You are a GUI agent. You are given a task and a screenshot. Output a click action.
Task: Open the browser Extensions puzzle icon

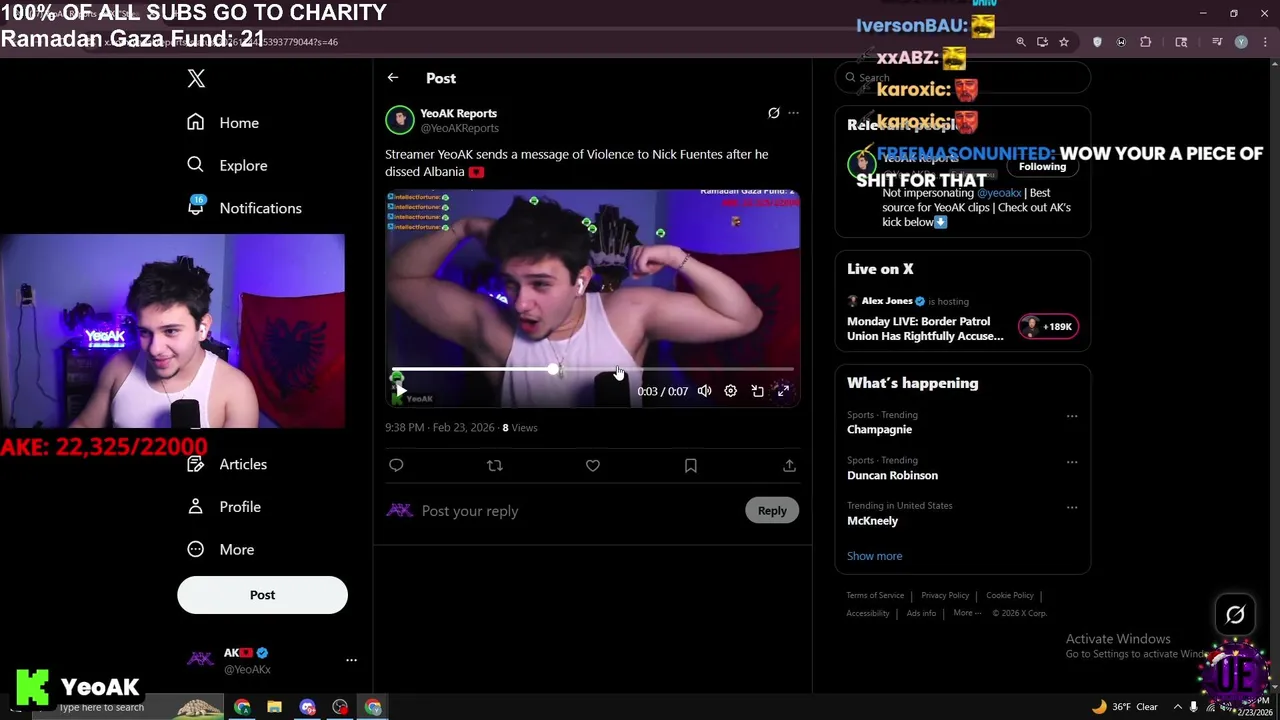tap(1146, 42)
